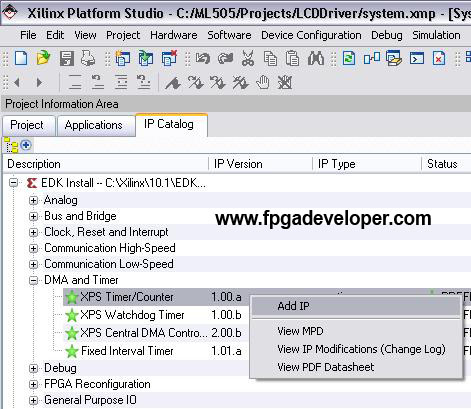Viewport: 471px width, 409px height.
Task: Choose View PDF Datasheet from context menu
Action: pos(356,367)
